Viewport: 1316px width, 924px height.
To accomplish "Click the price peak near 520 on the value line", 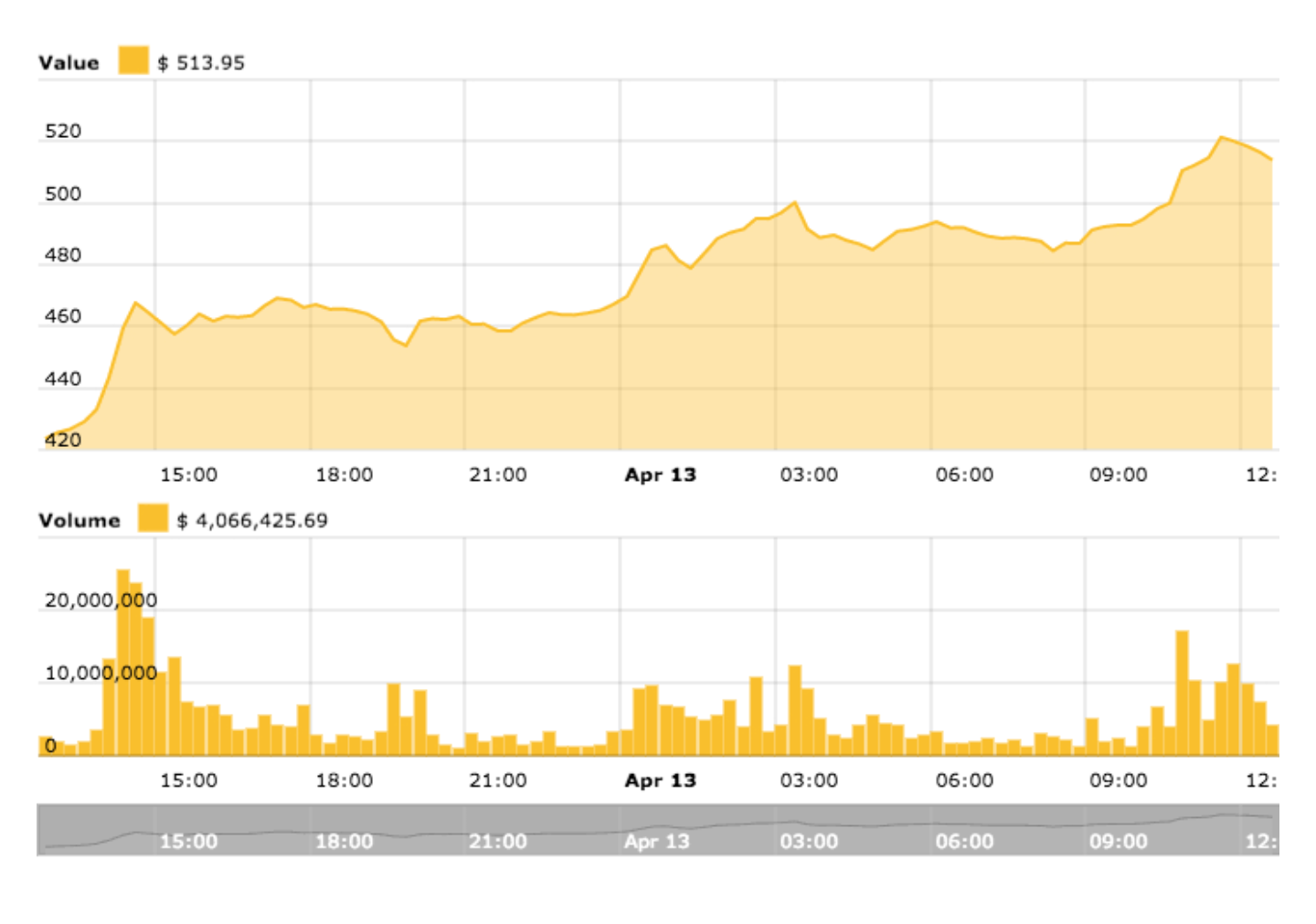I will point(1221,138).
